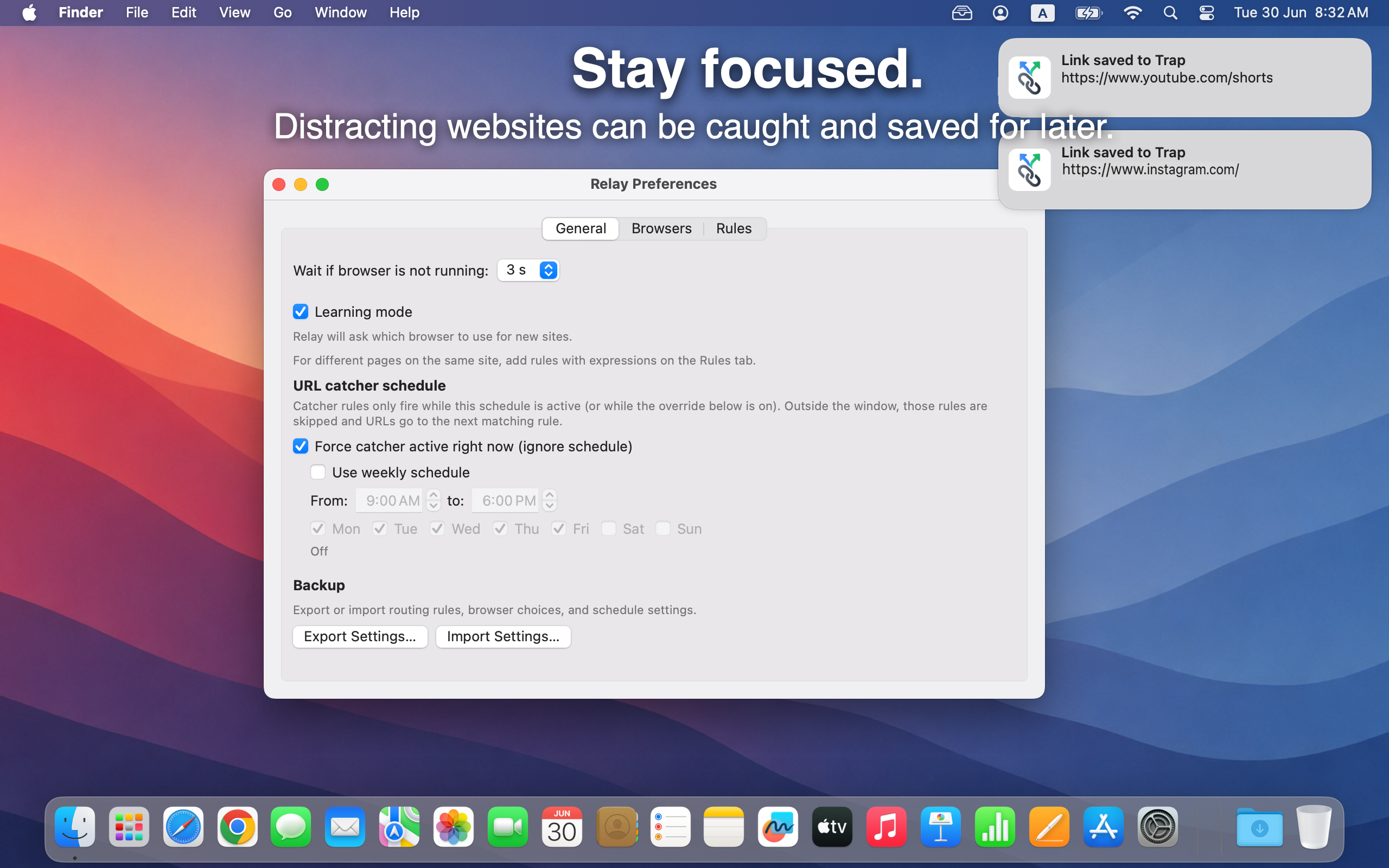Image resolution: width=1389 pixels, height=868 pixels.
Task: Disable the Learning mode checkbox
Action: 300,312
